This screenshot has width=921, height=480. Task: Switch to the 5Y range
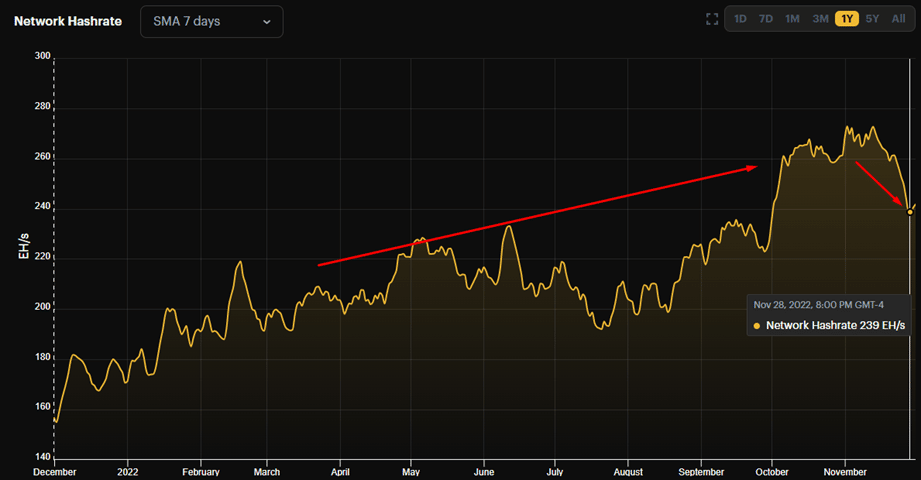pyautogui.click(x=873, y=19)
